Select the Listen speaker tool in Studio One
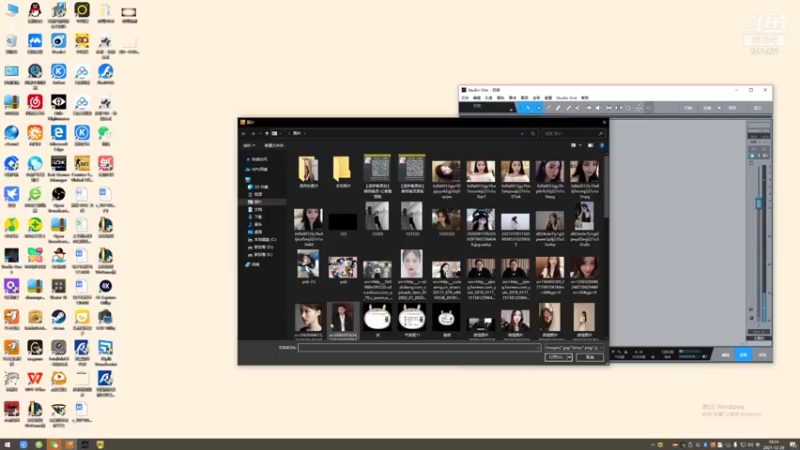 (x=598, y=108)
